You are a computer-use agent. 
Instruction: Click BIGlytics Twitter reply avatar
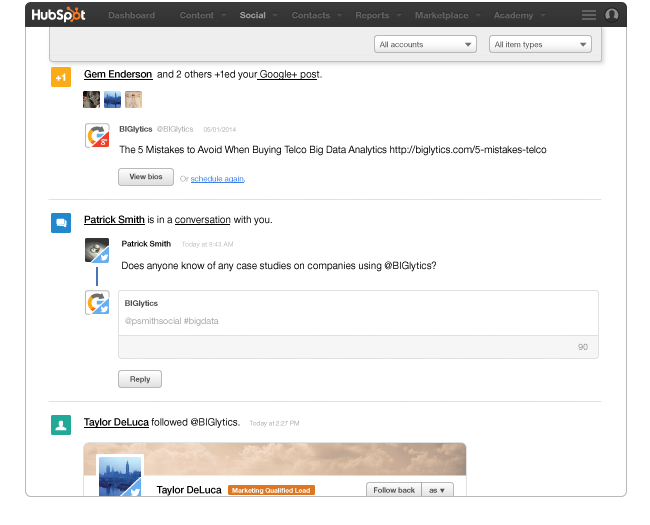click(97, 302)
